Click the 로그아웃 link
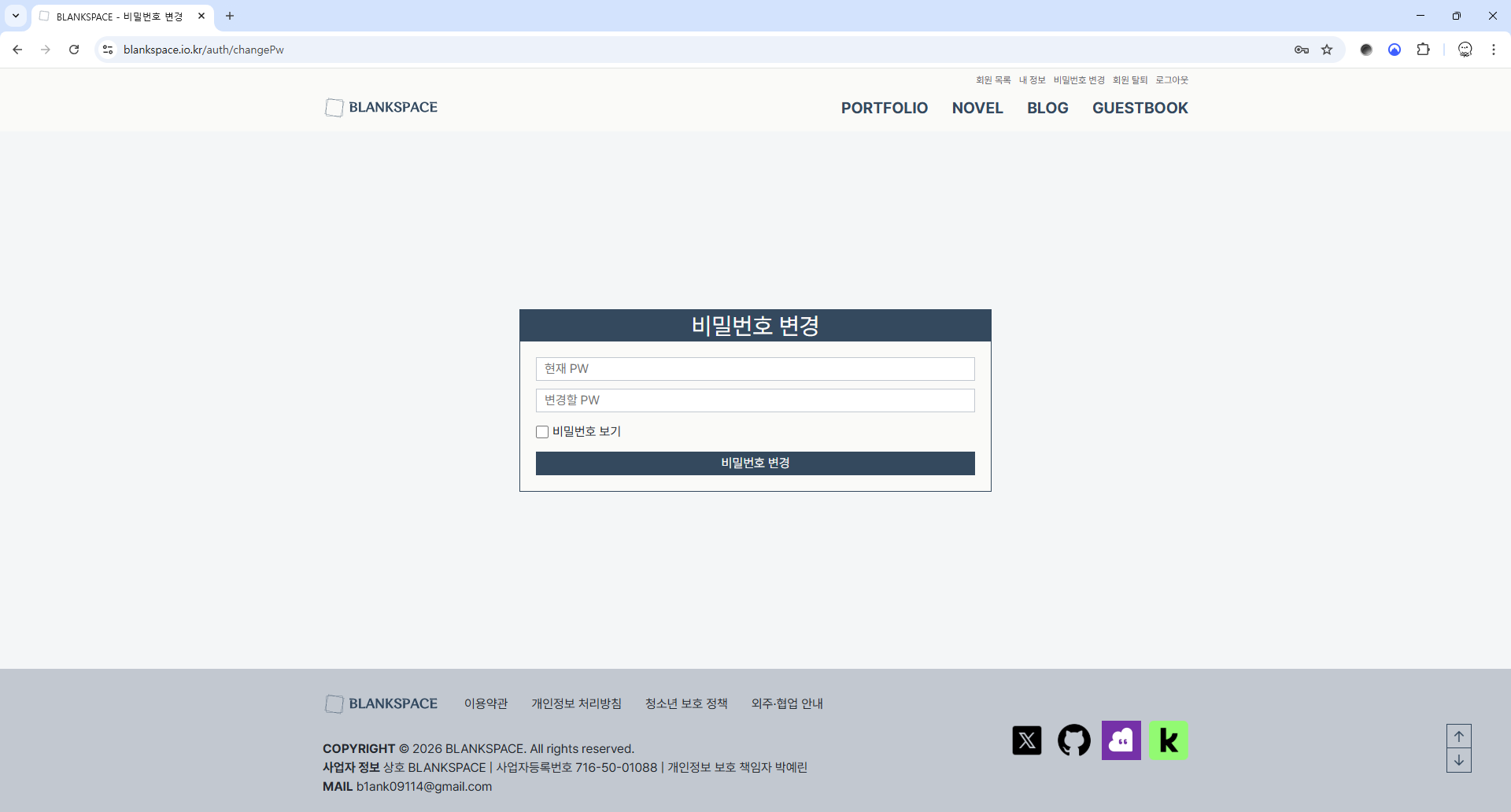This screenshot has width=1511, height=812. [x=1171, y=80]
